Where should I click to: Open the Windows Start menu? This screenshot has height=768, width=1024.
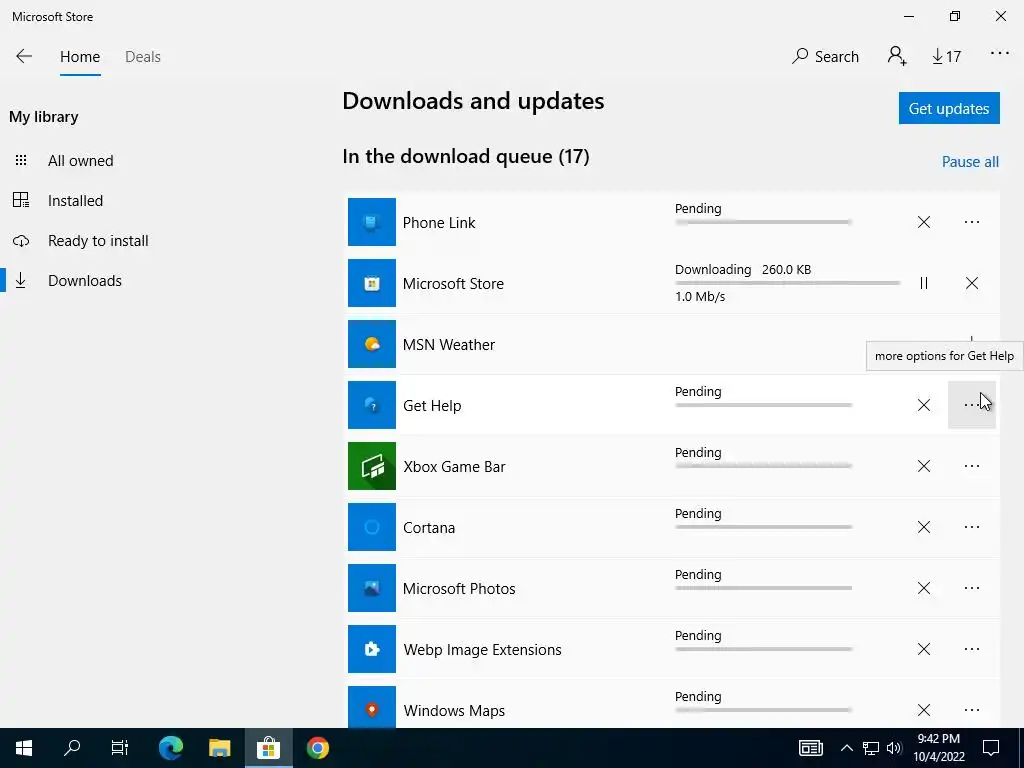(24, 748)
